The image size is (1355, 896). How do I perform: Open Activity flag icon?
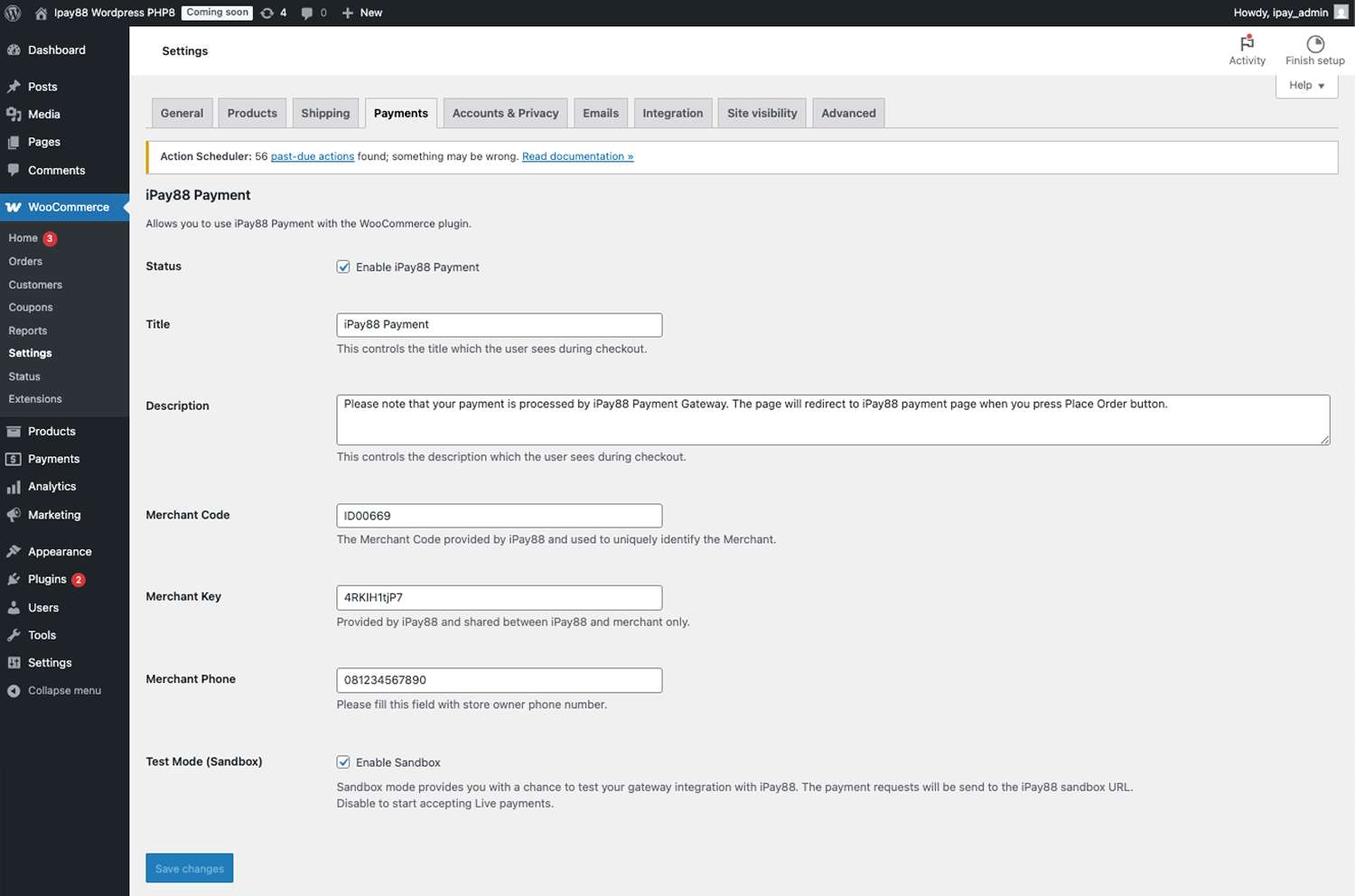click(1247, 43)
